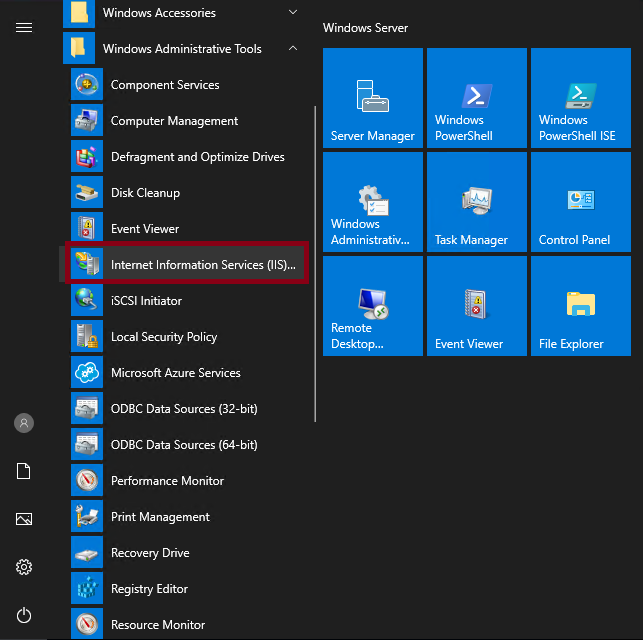Open the Registry Editor cube icon

[87, 588]
